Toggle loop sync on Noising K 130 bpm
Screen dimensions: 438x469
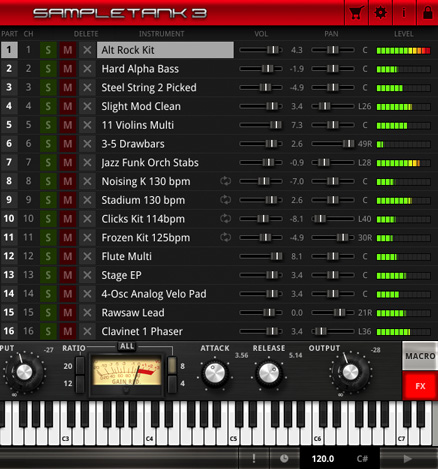coord(225,181)
